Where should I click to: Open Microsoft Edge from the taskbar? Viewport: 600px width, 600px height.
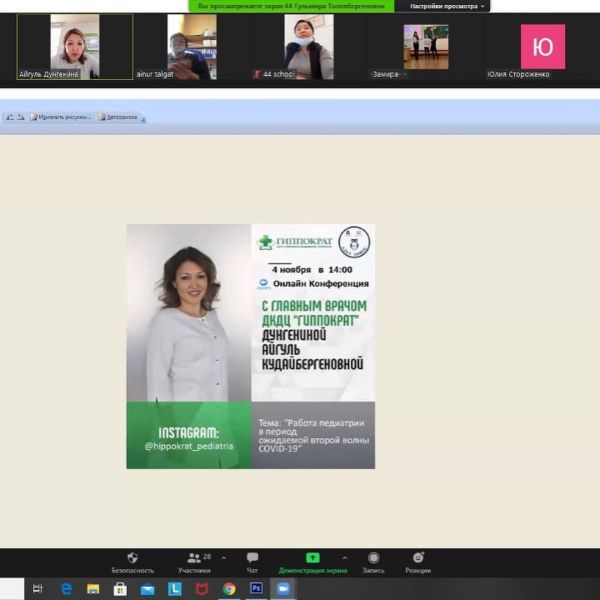(x=66, y=589)
